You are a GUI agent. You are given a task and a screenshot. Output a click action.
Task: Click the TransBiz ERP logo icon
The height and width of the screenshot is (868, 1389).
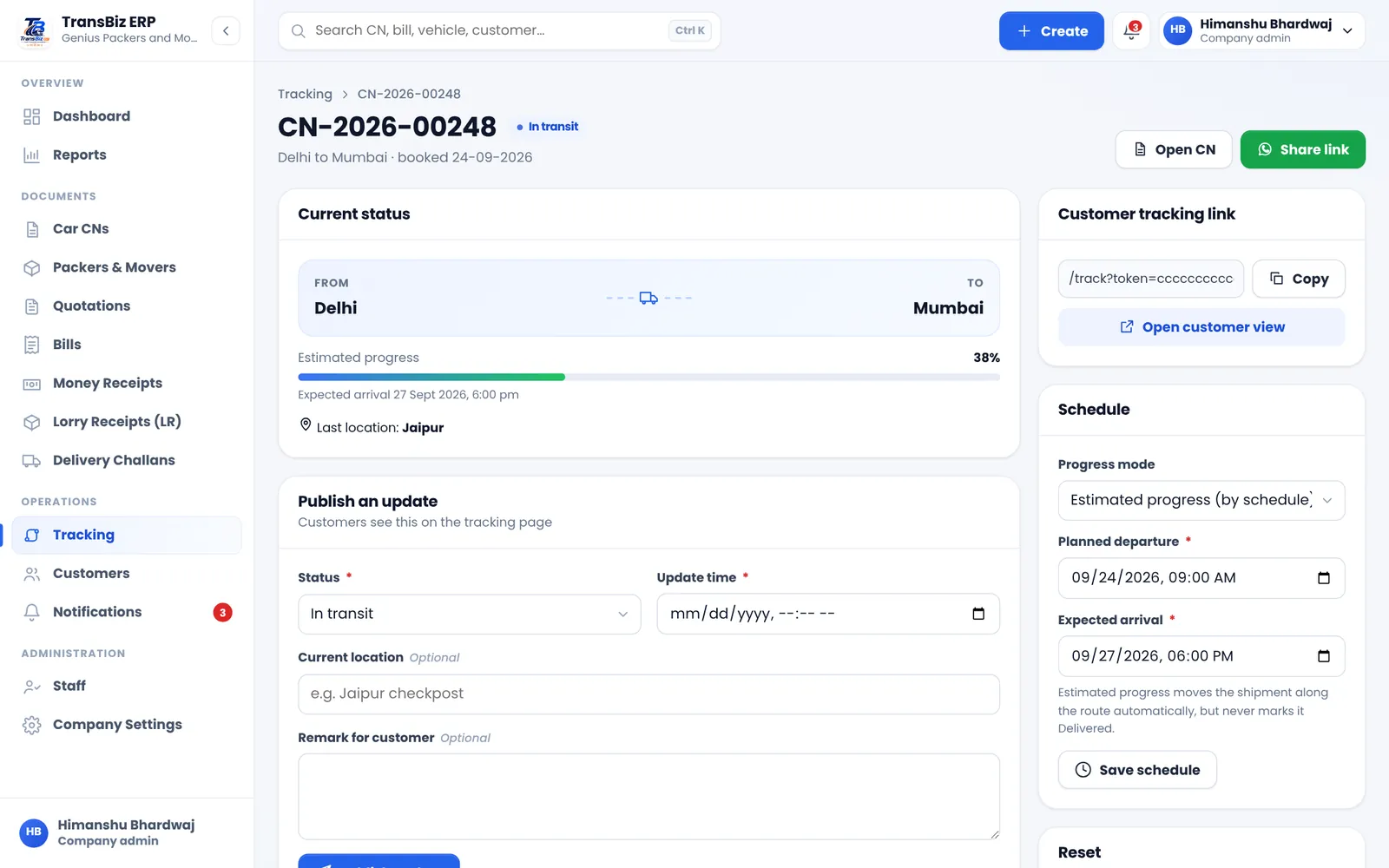tap(35, 30)
